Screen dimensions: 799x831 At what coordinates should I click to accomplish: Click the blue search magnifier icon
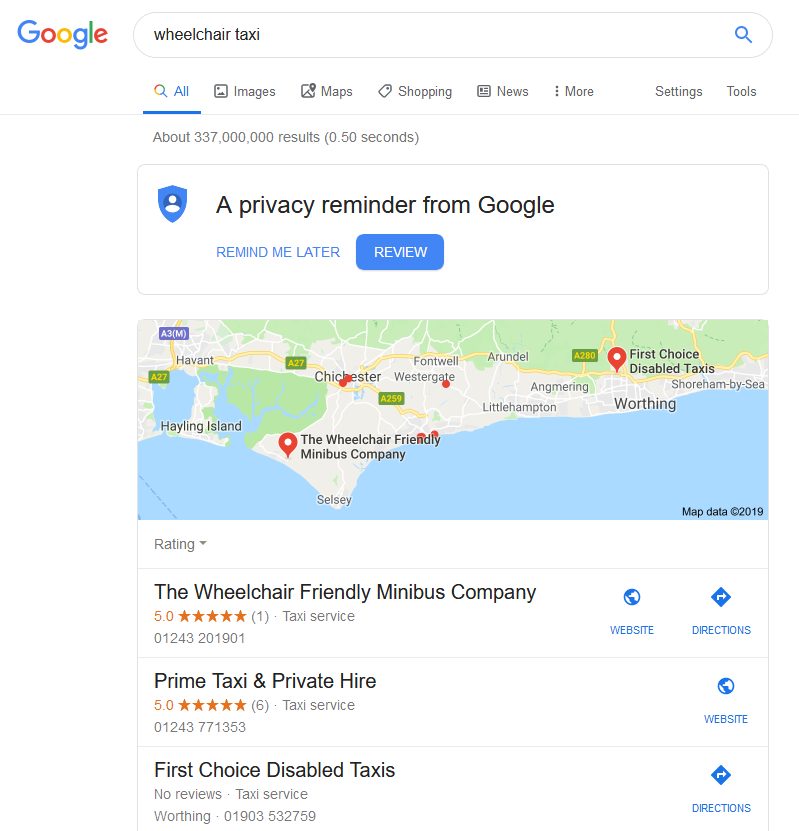pos(743,35)
